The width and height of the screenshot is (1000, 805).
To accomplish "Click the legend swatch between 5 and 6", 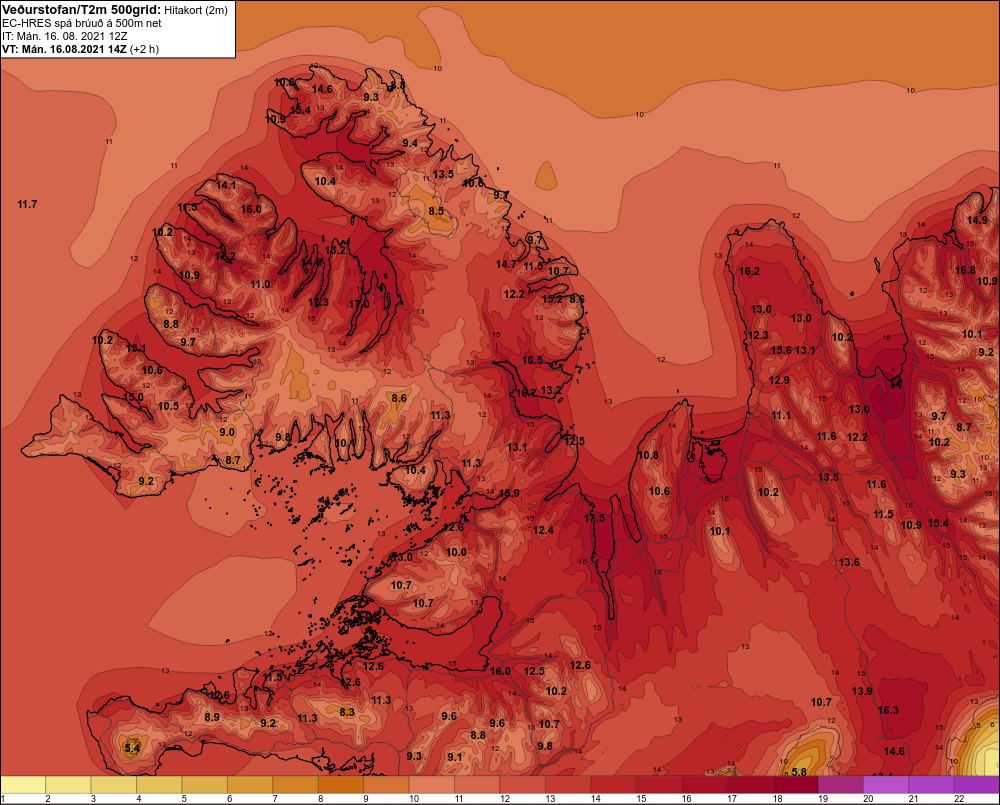I will [205, 785].
